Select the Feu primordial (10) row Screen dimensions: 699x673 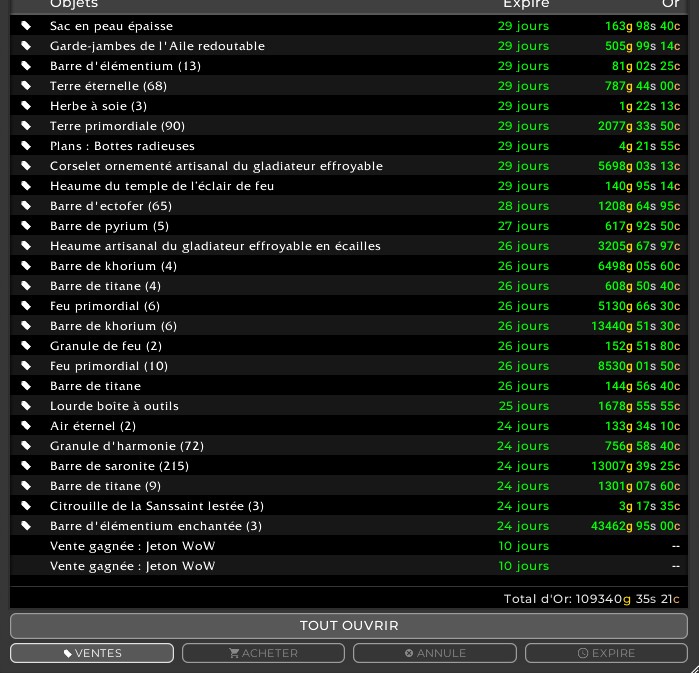(349, 366)
